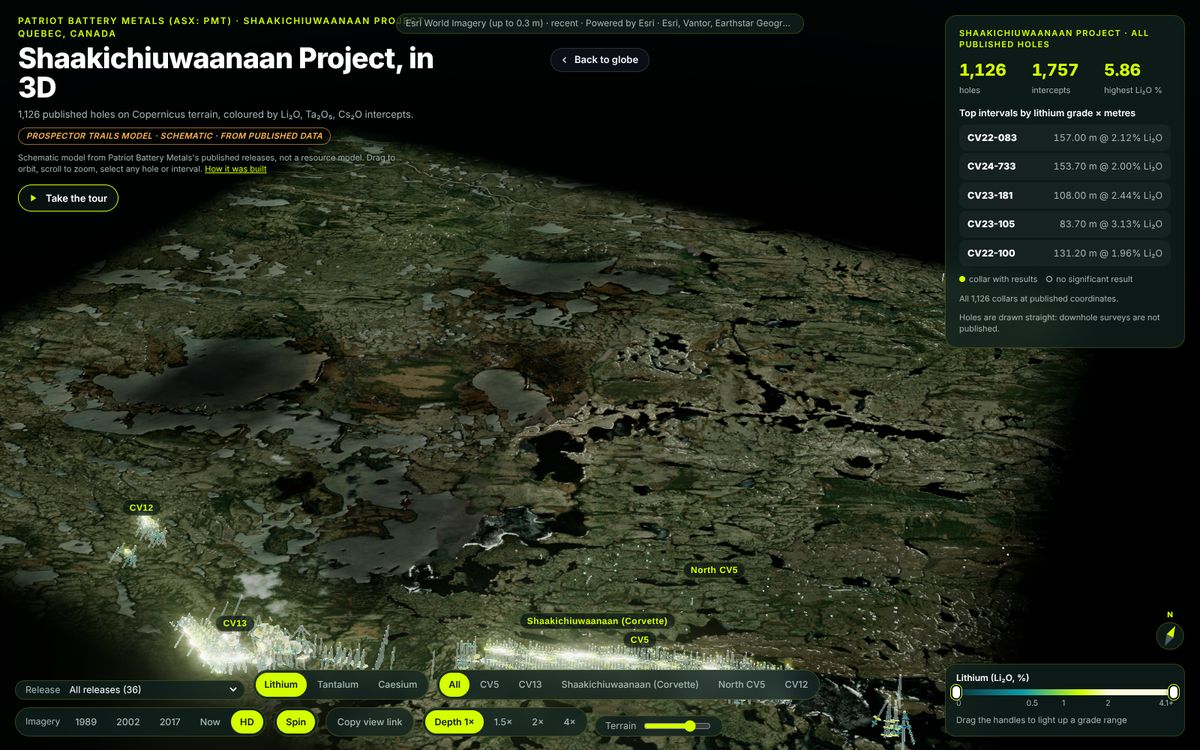Click the Terrain slider
1200x750 pixels.
(x=677, y=726)
